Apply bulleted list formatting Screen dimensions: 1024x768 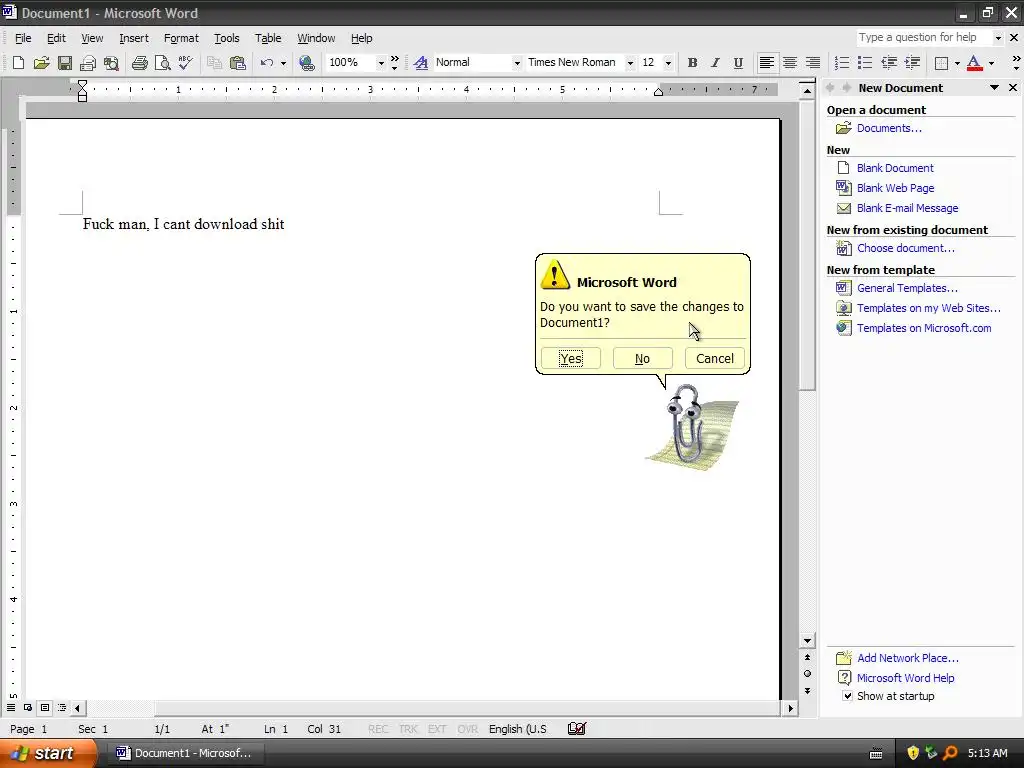[x=865, y=63]
